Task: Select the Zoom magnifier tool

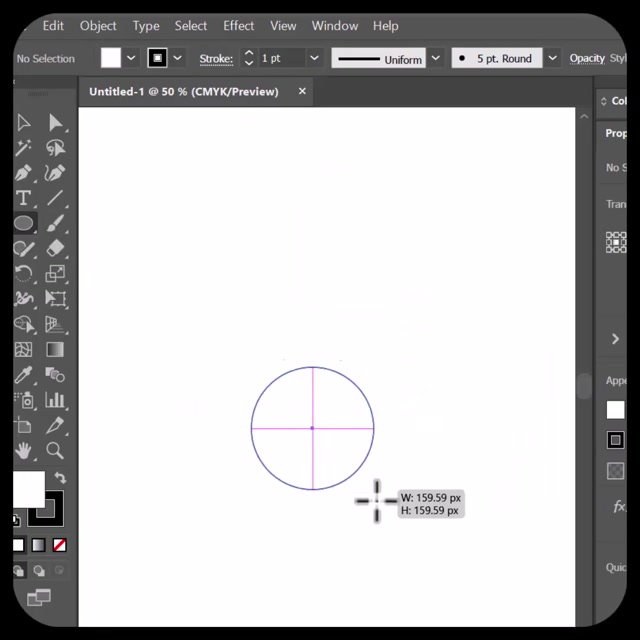Action: 55,451
